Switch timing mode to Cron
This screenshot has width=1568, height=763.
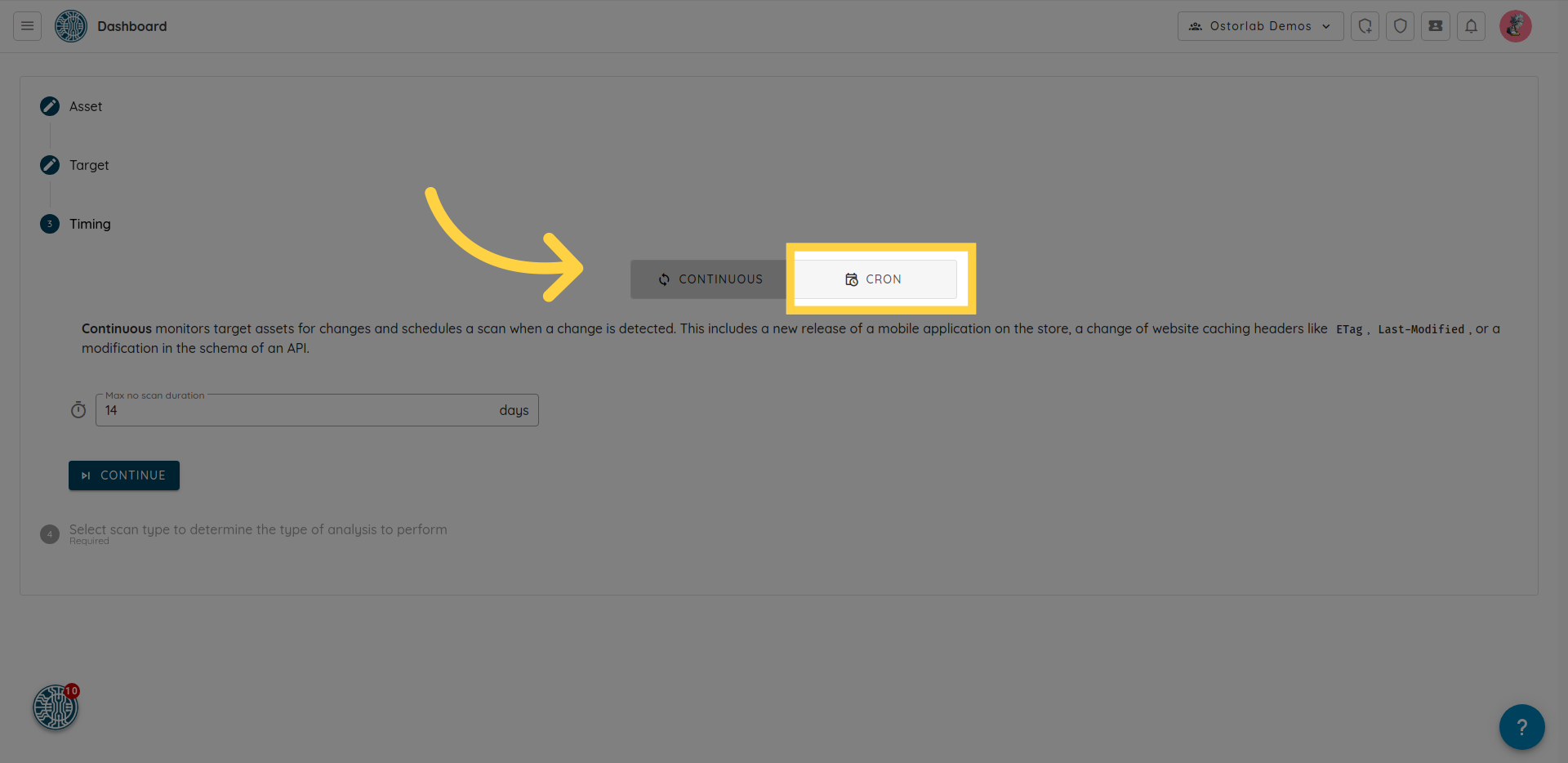875,279
